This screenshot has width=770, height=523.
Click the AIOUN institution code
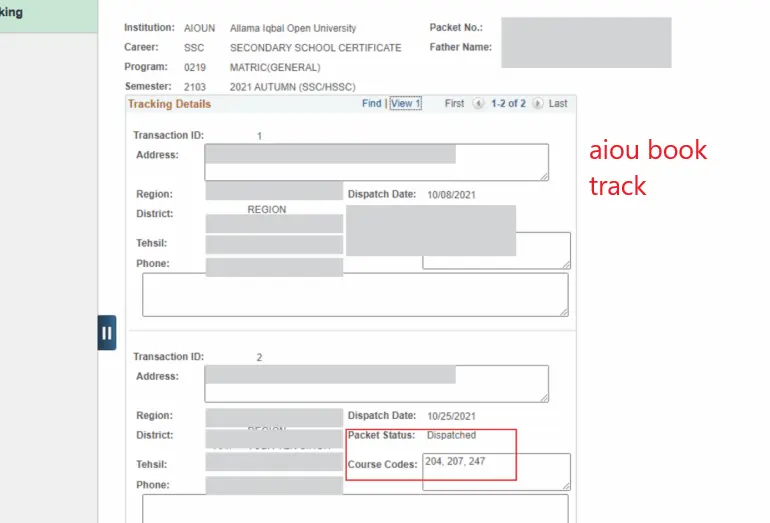pos(199,28)
